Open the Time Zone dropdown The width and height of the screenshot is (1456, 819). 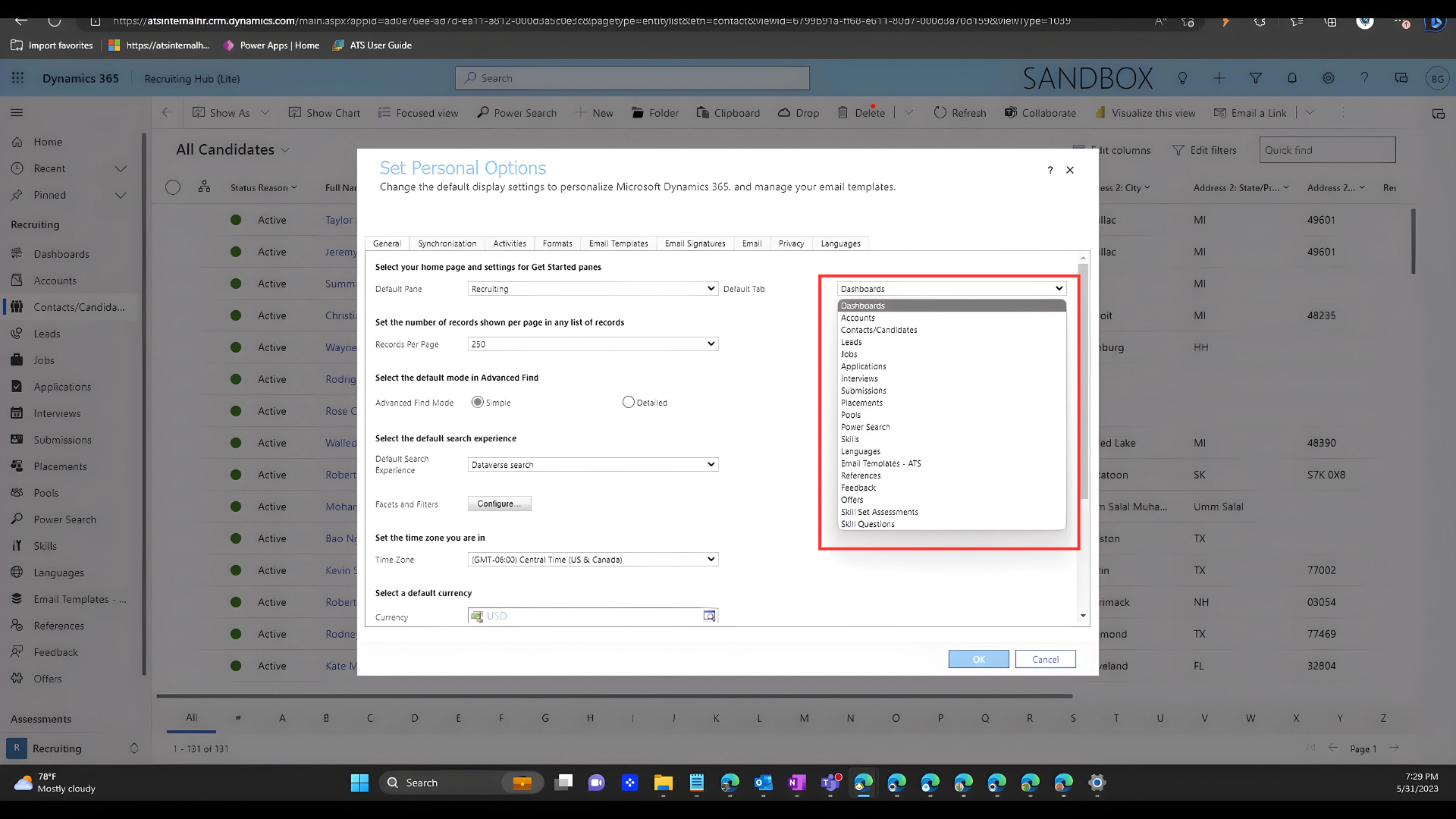tap(593, 559)
